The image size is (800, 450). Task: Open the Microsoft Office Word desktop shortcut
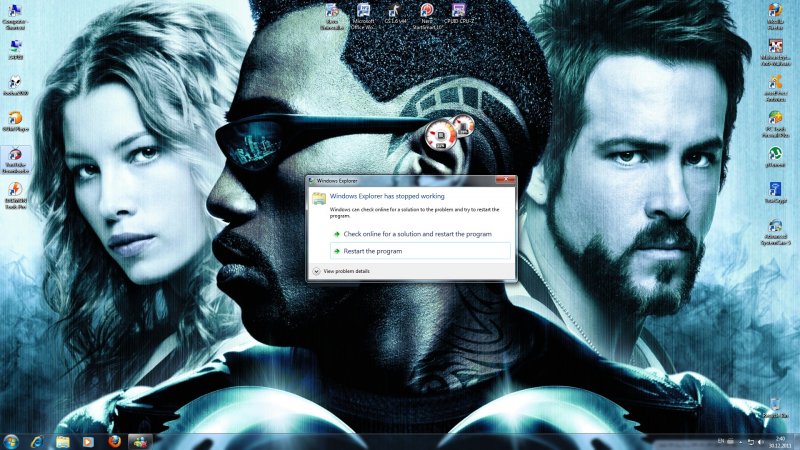pos(363,16)
